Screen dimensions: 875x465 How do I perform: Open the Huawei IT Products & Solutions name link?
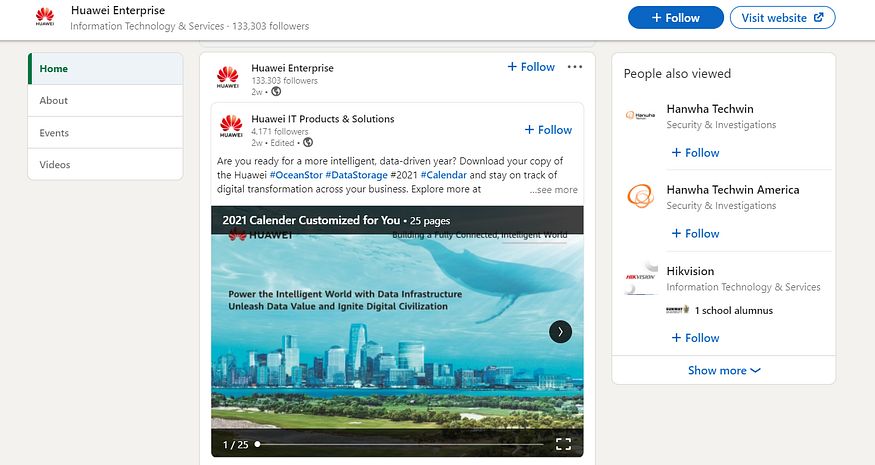coord(323,119)
